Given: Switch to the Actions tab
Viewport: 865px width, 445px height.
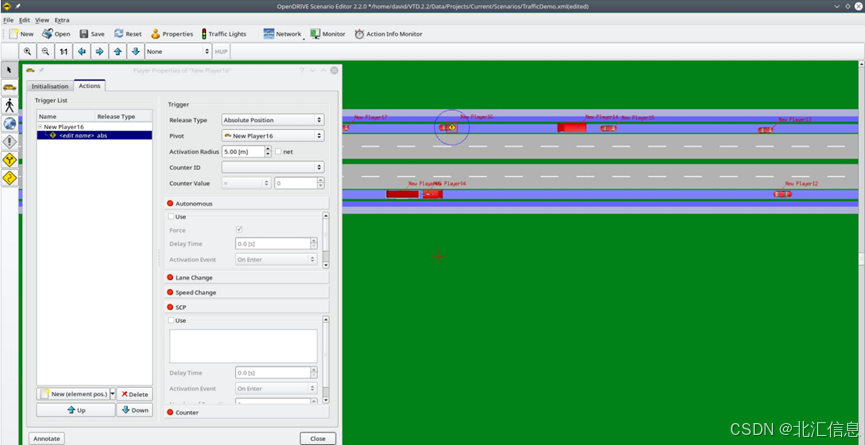Looking at the screenshot, I should tap(89, 85).
